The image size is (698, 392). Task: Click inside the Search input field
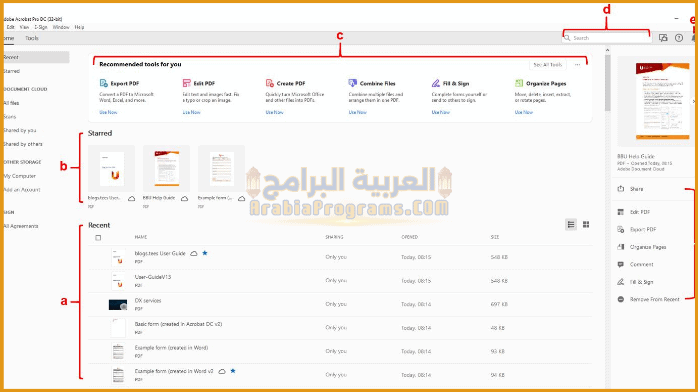pos(607,38)
